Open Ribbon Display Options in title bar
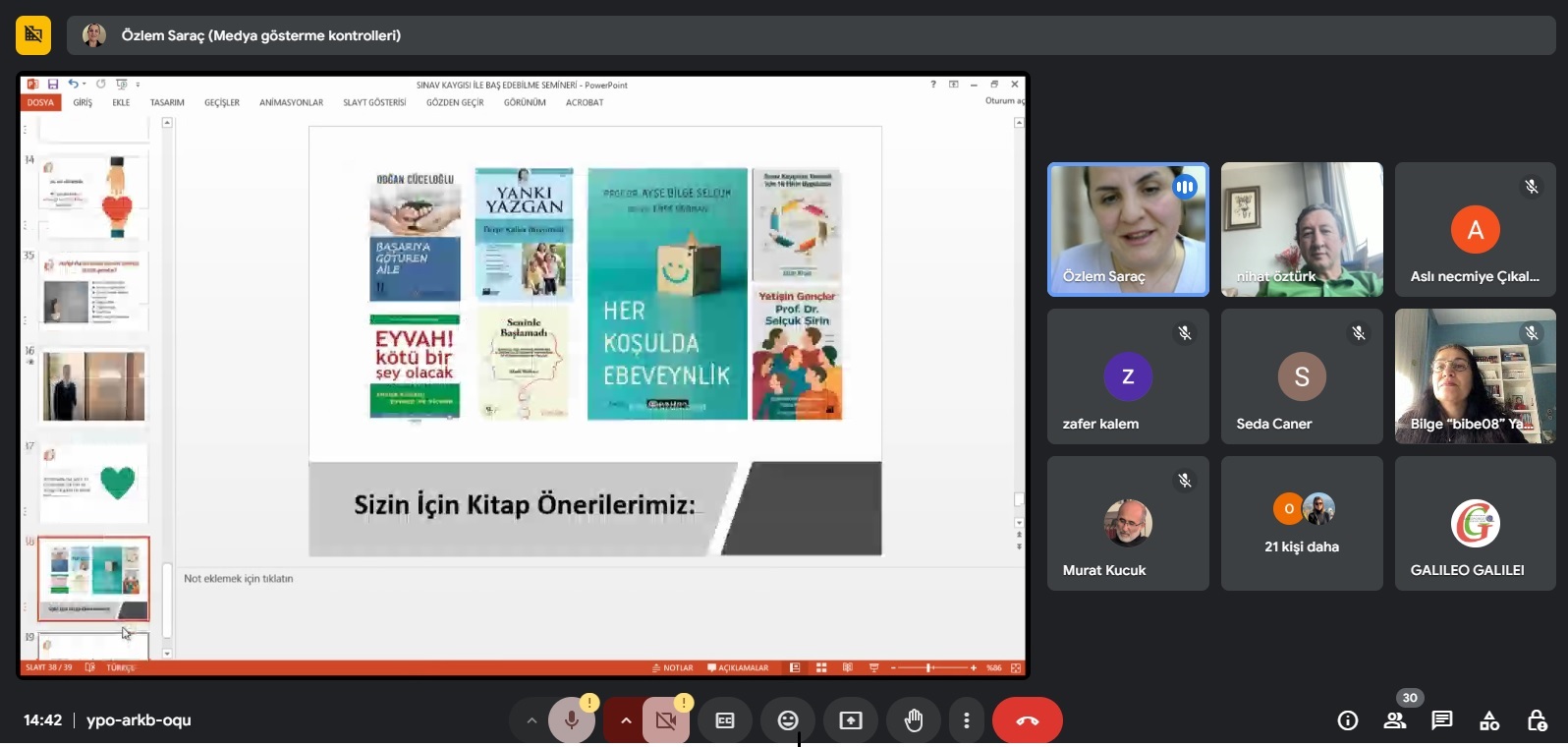The height and width of the screenshot is (747, 1568). [953, 85]
